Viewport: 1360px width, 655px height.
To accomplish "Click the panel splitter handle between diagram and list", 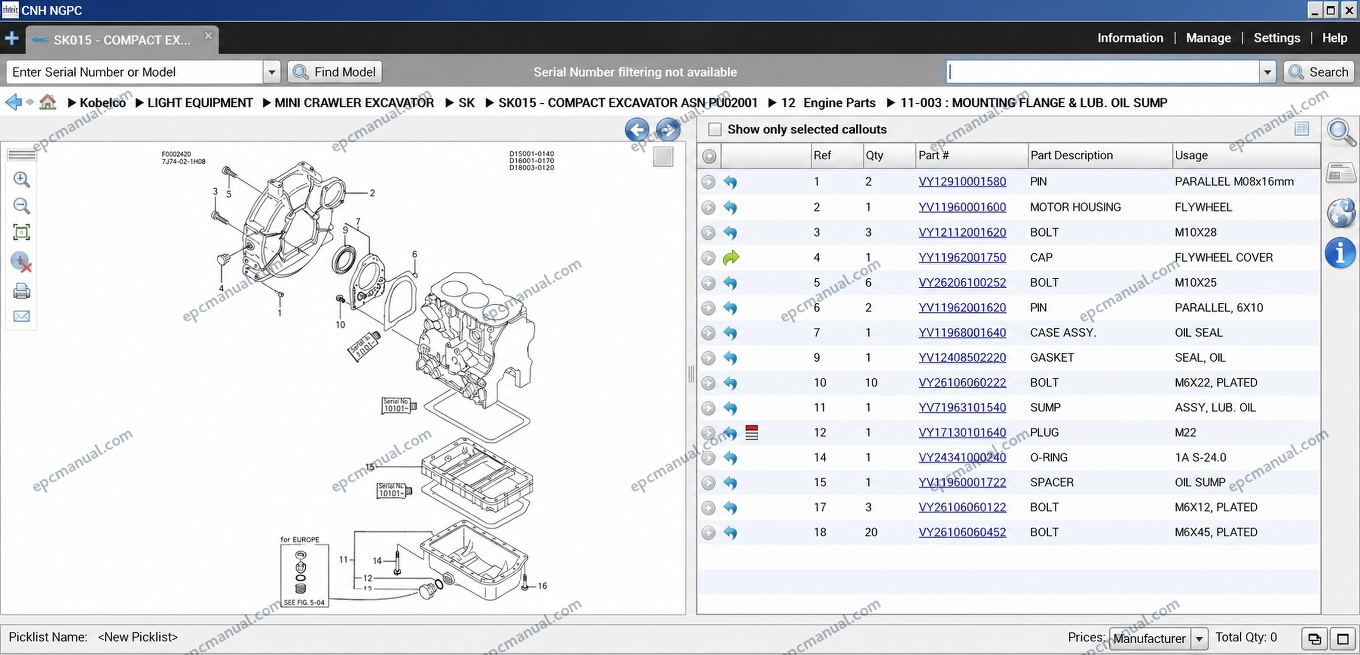I will [690, 375].
